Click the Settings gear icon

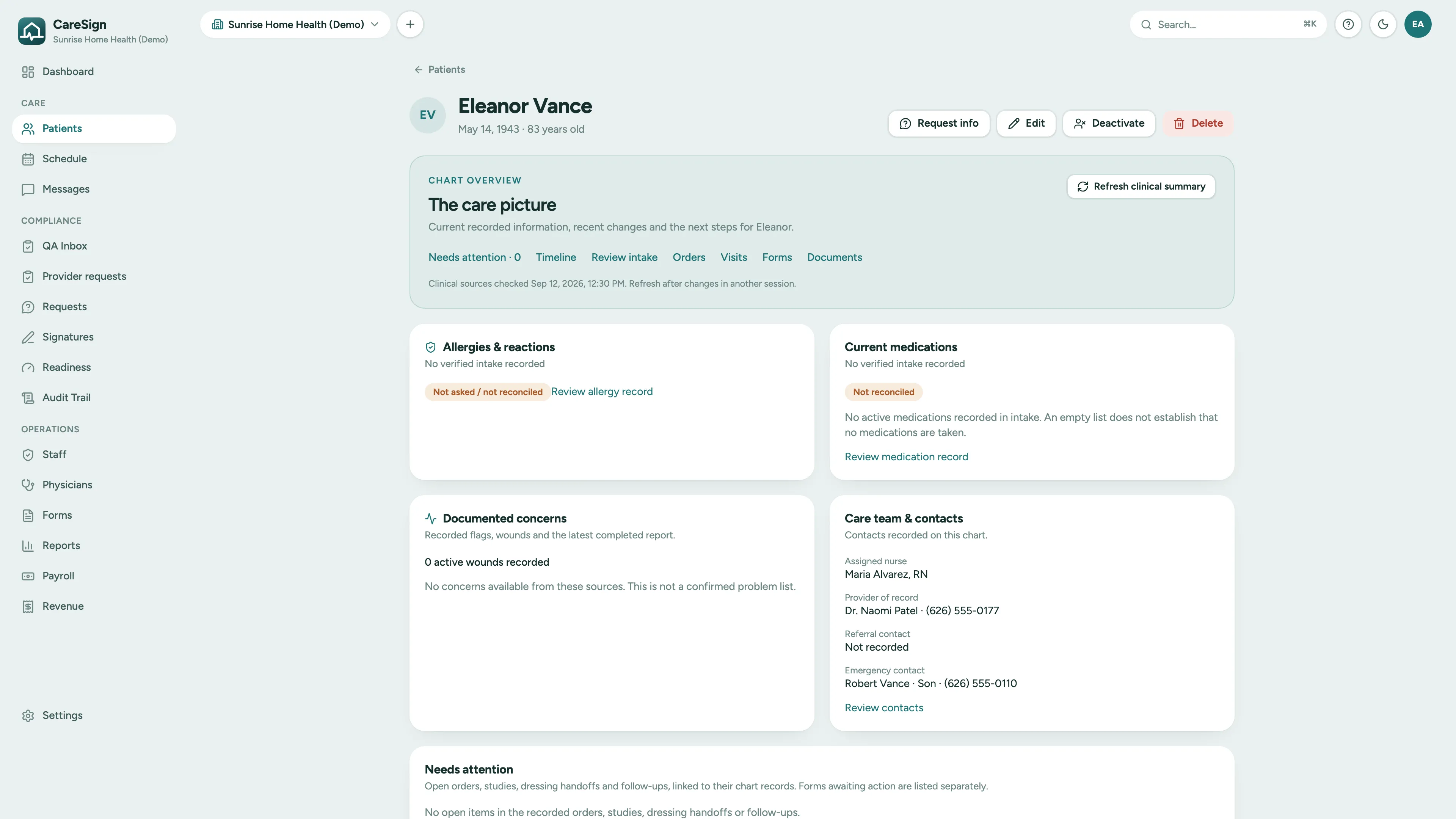(x=28, y=715)
